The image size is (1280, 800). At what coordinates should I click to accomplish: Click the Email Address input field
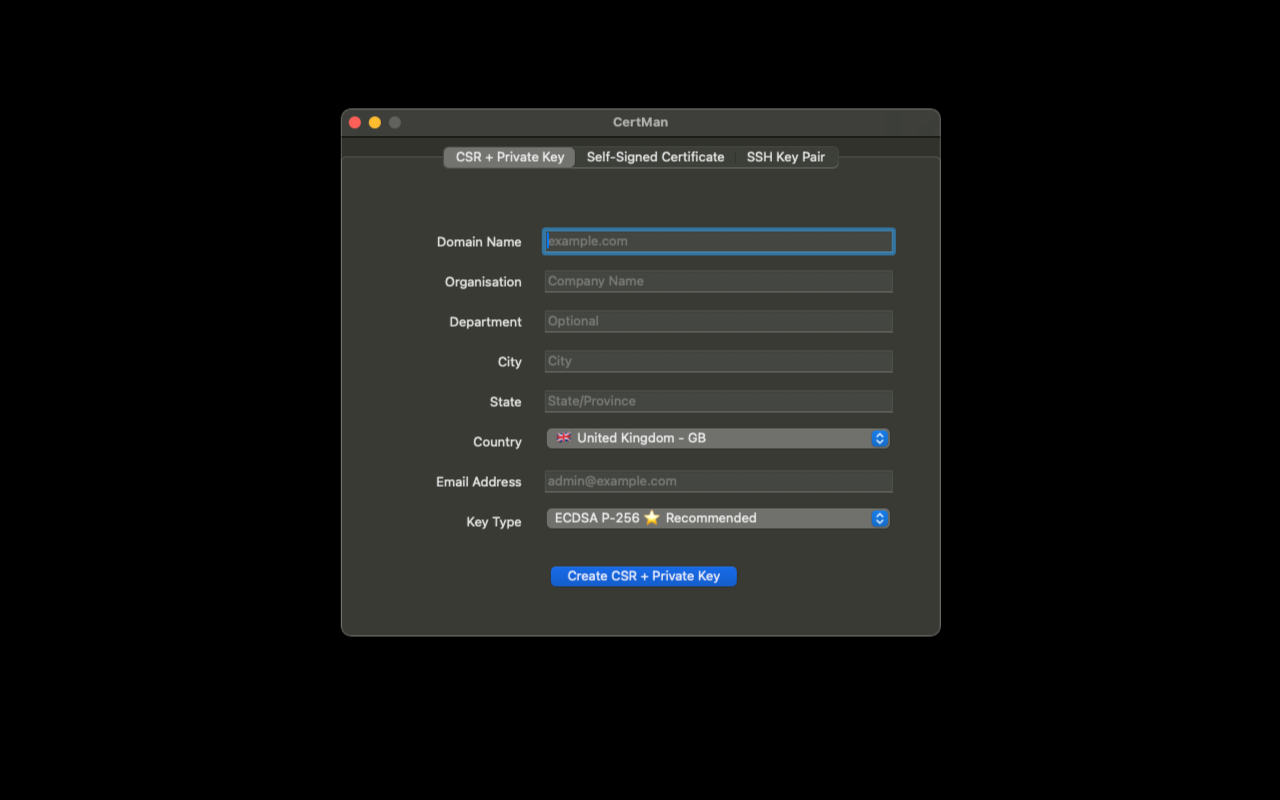point(718,481)
